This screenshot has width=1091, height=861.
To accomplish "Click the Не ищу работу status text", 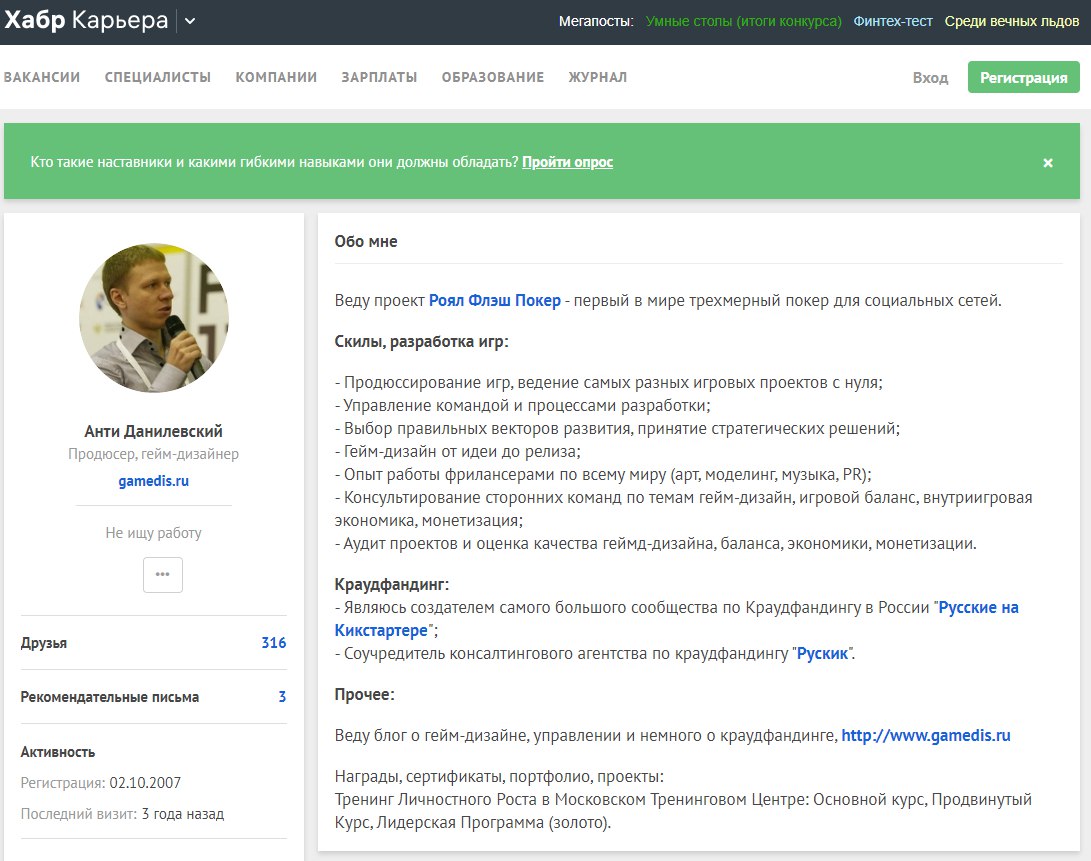I will click(154, 533).
